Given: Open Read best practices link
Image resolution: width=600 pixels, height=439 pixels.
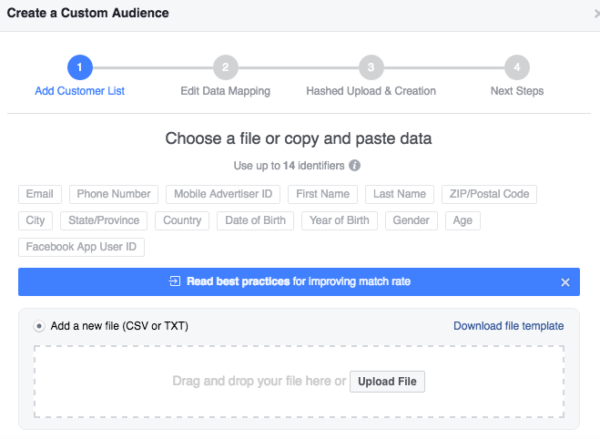Looking at the screenshot, I should tap(238, 281).
